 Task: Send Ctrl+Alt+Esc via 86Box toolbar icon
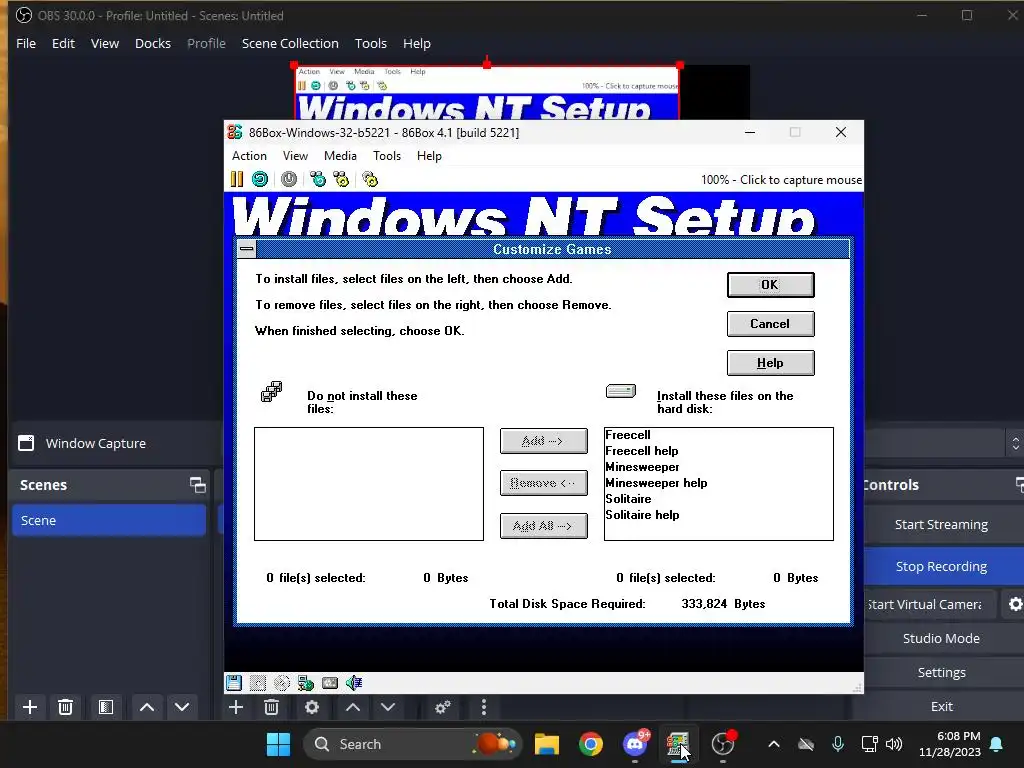coord(341,179)
